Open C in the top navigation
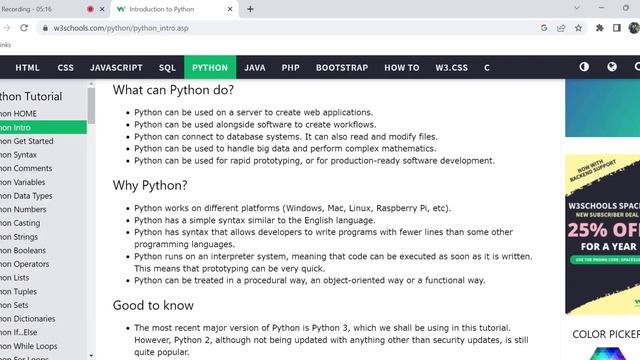 click(x=487, y=68)
